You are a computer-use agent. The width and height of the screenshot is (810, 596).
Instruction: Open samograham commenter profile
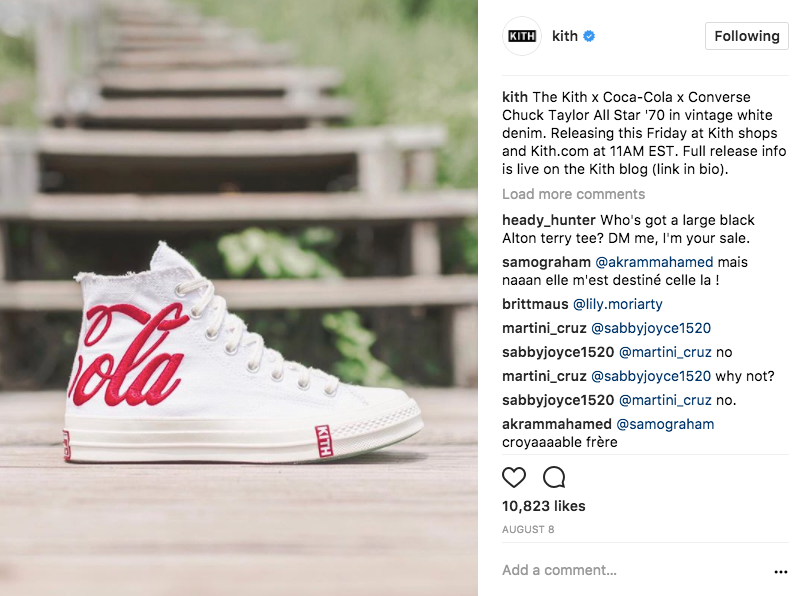546,262
